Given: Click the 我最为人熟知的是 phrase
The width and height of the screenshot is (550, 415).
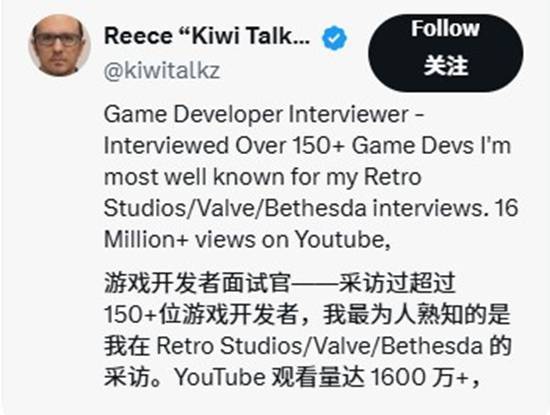Looking at the screenshot, I should [416, 314].
